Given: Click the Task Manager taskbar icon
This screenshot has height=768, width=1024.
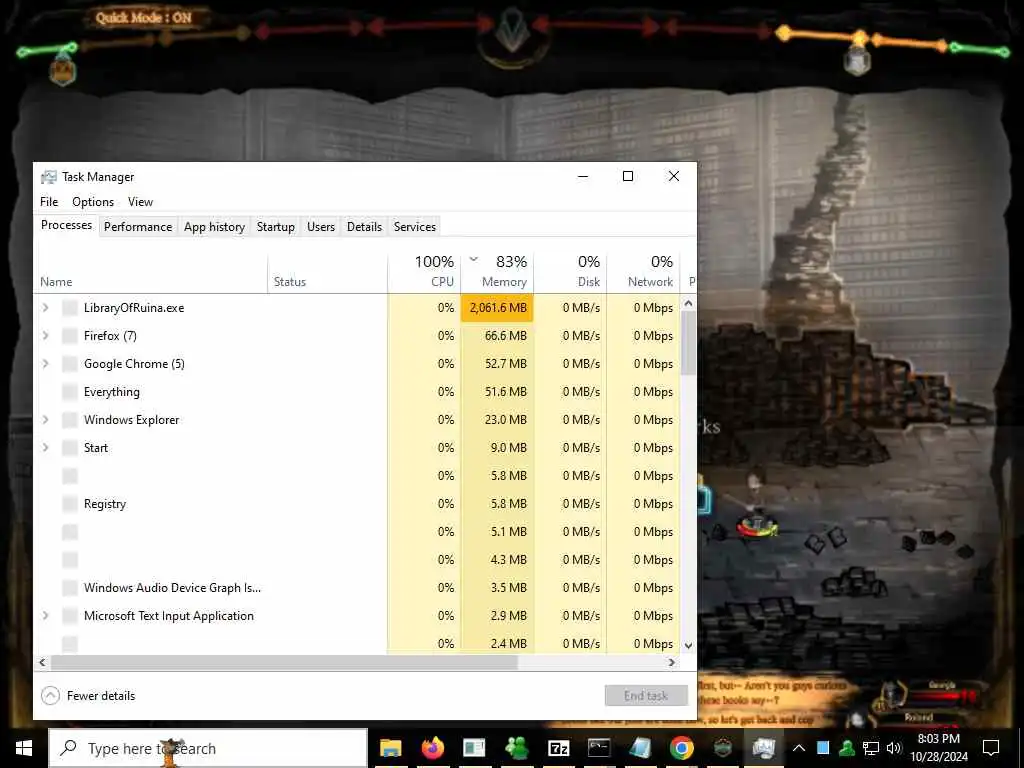Looking at the screenshot, I should pyautogui.click(x=763, y=748).
